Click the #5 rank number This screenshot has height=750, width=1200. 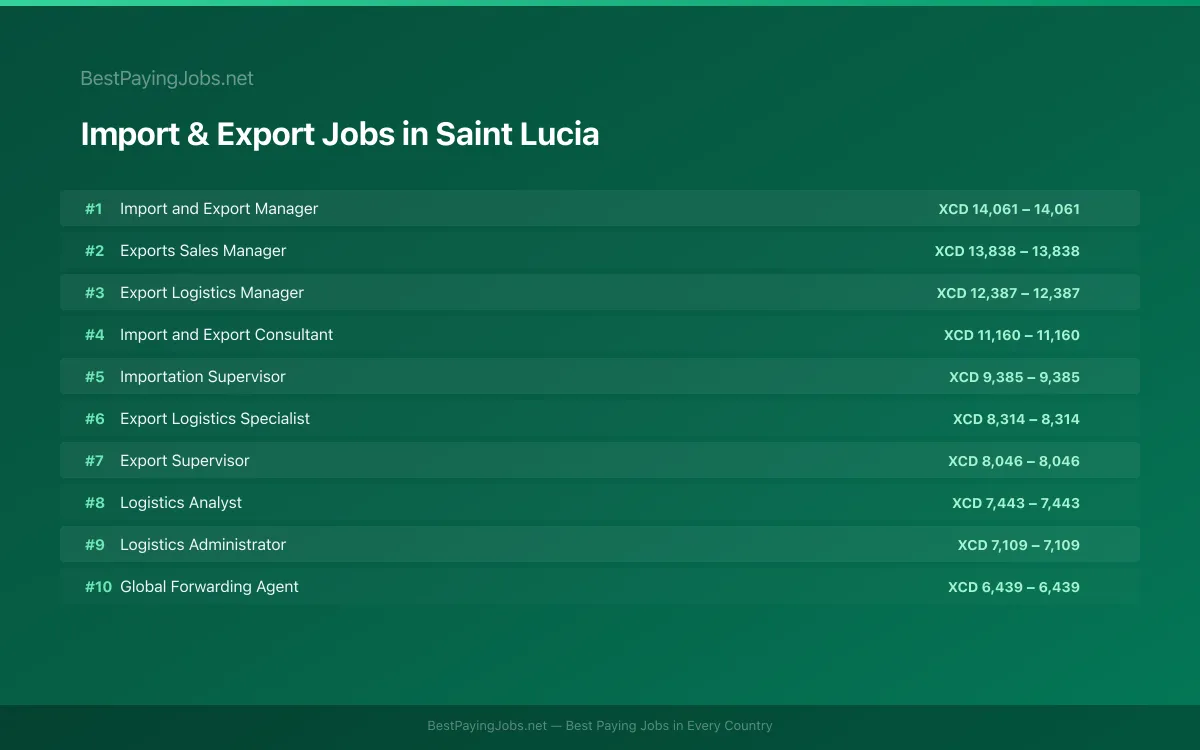coord(94,377)
